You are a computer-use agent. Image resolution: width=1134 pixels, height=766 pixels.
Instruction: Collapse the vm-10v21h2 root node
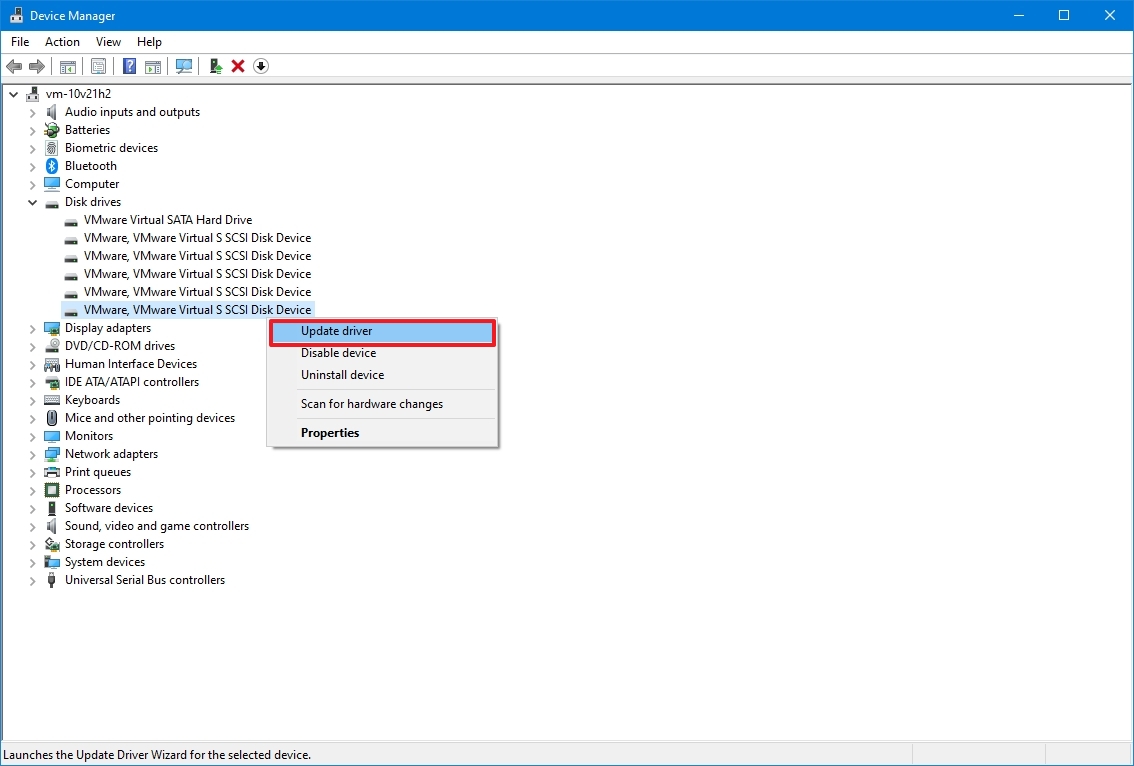tap(13, 93)
